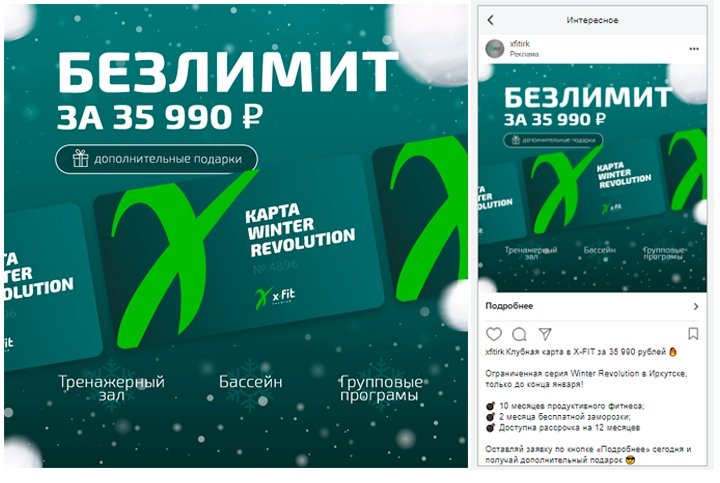Click the Групповые програмы label on large banner
The height and width of the screenshot is (483, 720).
pyautogui.click(x=381, y=388)
